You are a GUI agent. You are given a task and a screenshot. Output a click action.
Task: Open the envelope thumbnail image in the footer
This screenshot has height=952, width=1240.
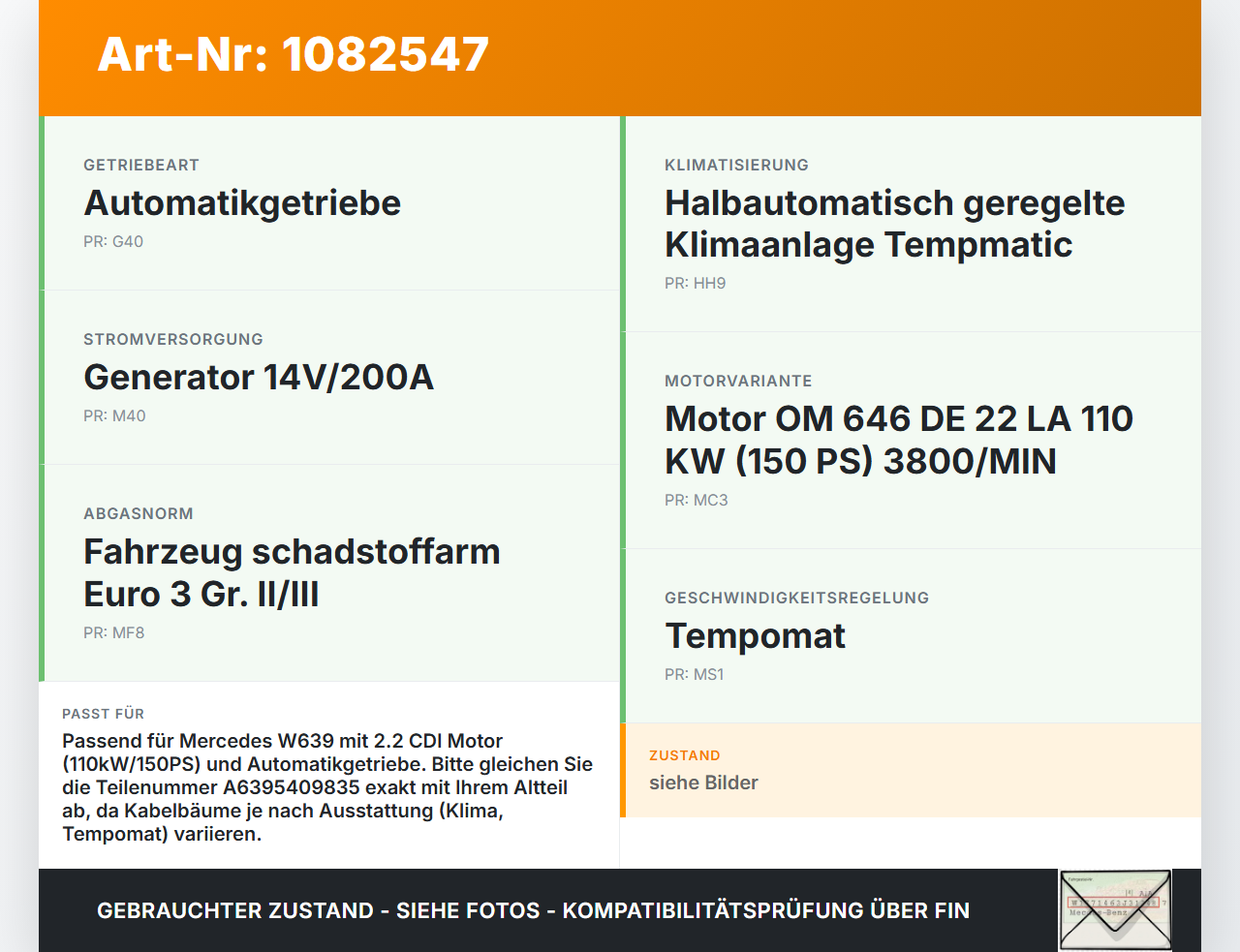pyautogui.click(x=1115, y=910)
